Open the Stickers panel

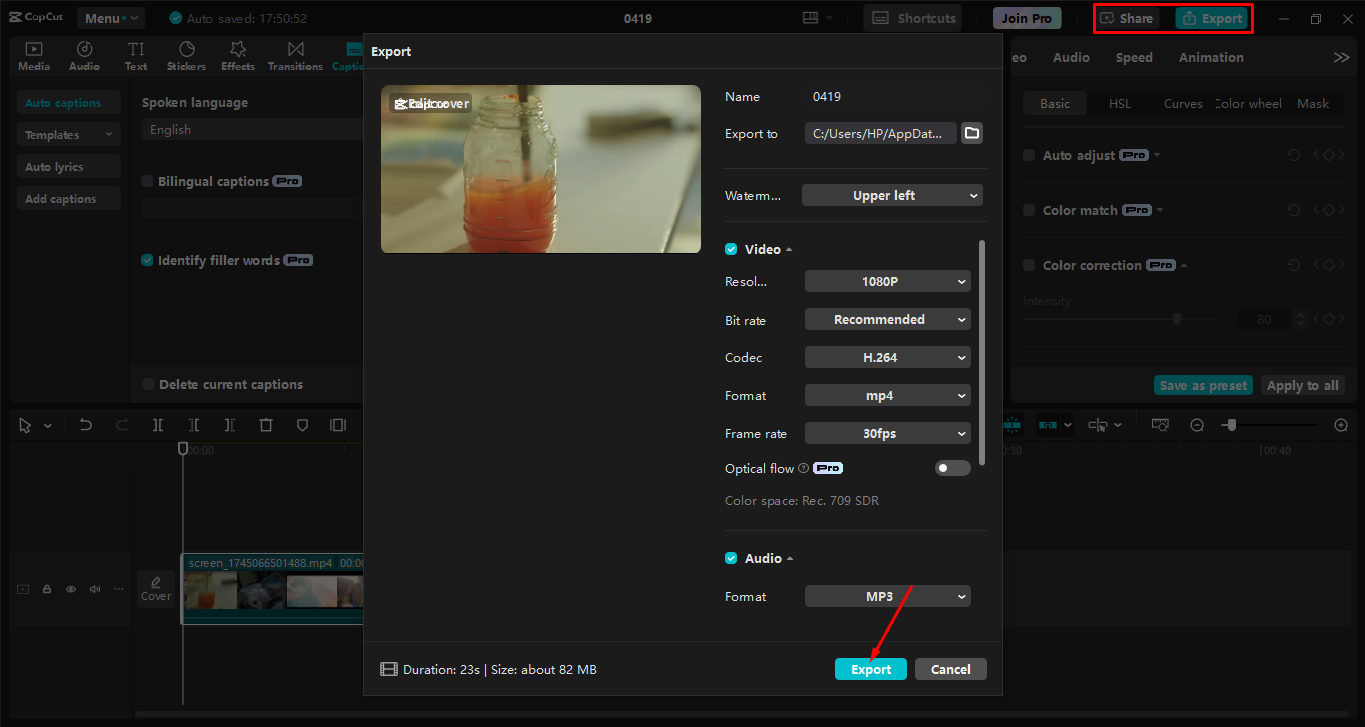click(x=186, y=55)
